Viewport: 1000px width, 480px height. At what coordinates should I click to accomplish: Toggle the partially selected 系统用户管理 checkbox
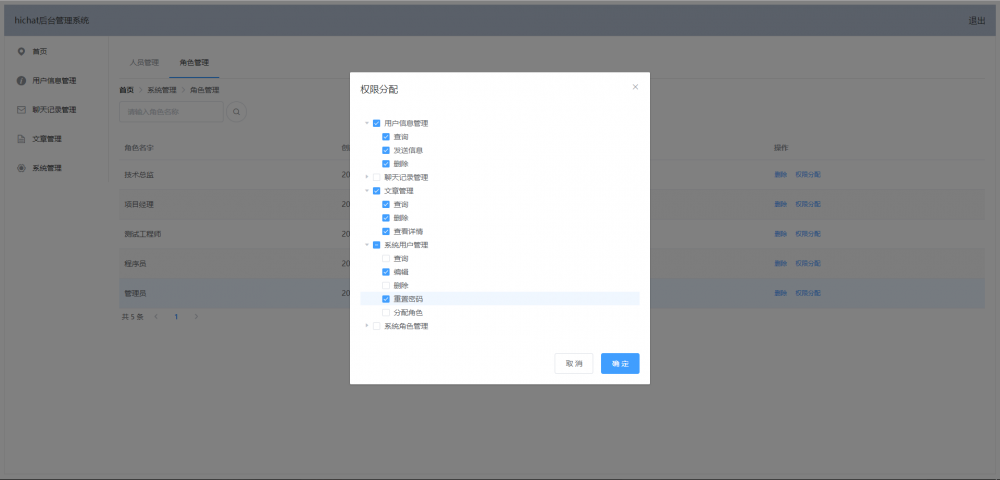[376, 245]
